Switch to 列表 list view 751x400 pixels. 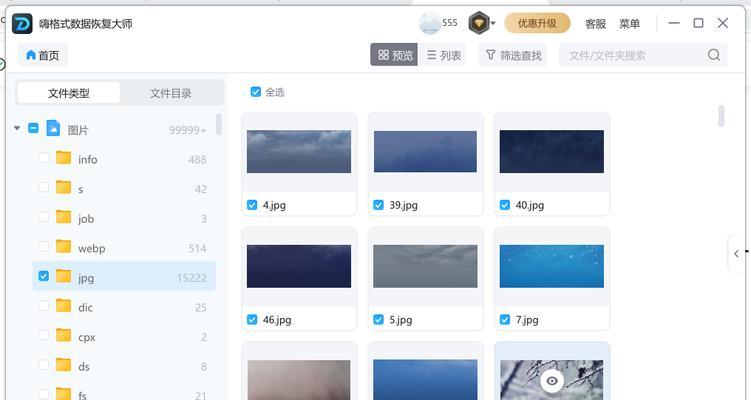click(444, 55)
